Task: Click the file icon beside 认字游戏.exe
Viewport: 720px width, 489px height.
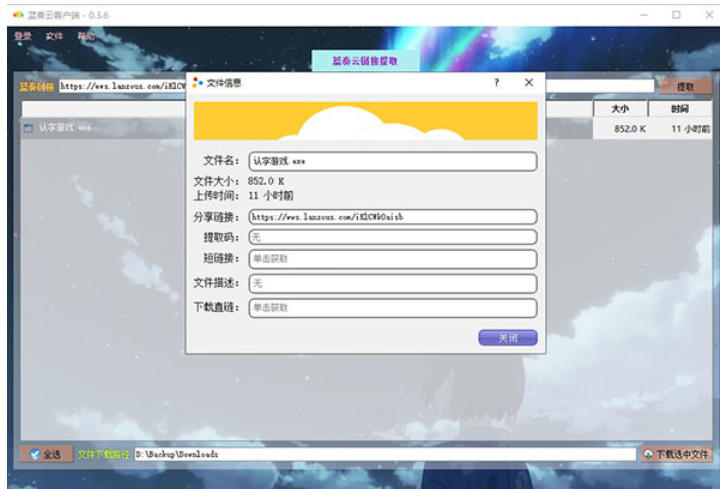Action: click(x=28, y=128)
